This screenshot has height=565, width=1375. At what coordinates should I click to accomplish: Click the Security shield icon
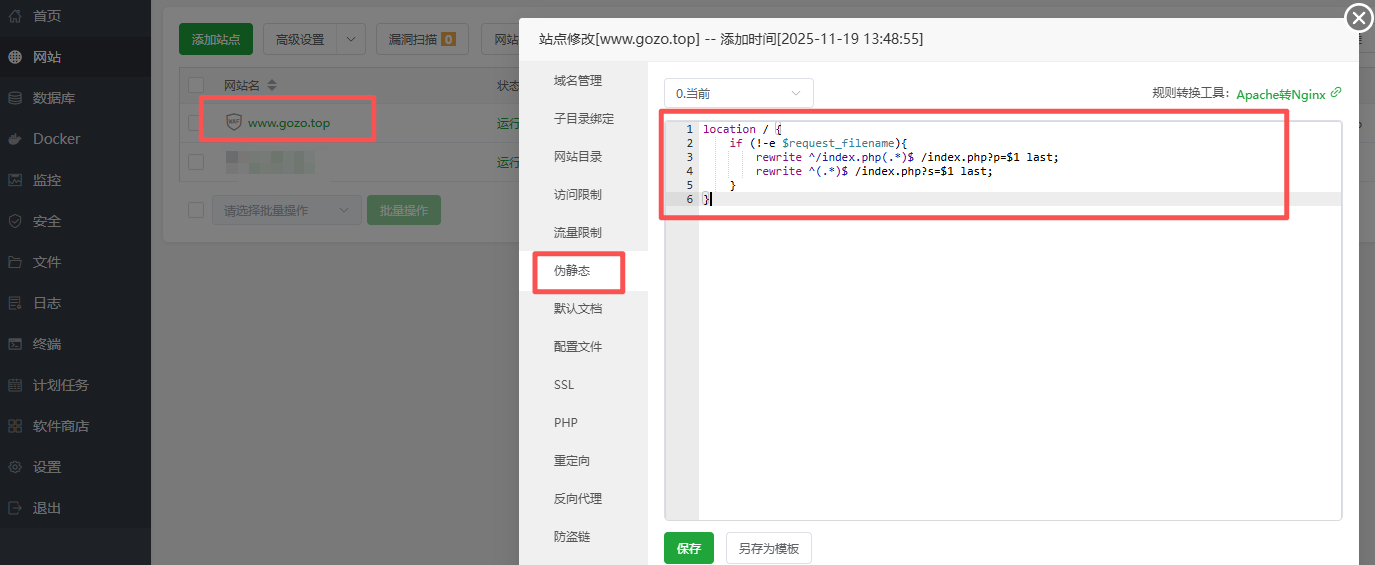pos(15,221)
